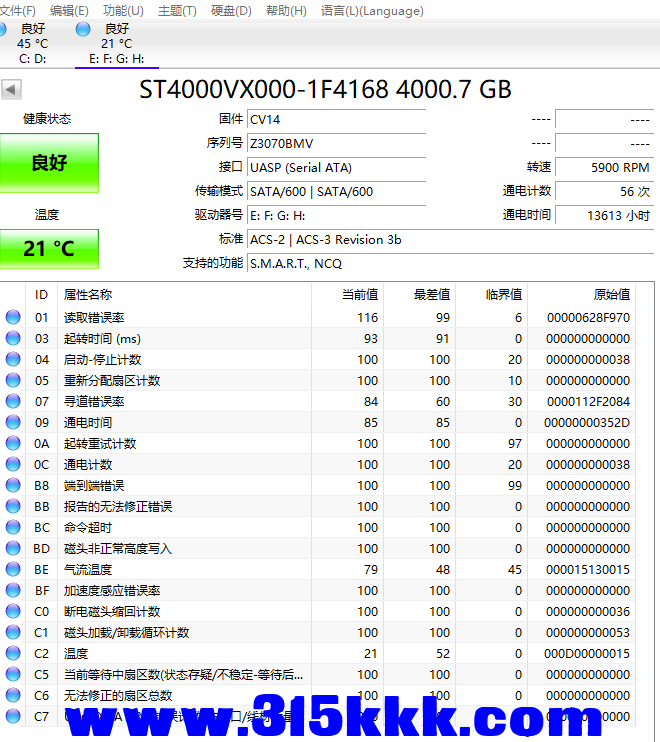Click status orb of row C2 温度
Viewport: 660px width, 742px height.
13,653
